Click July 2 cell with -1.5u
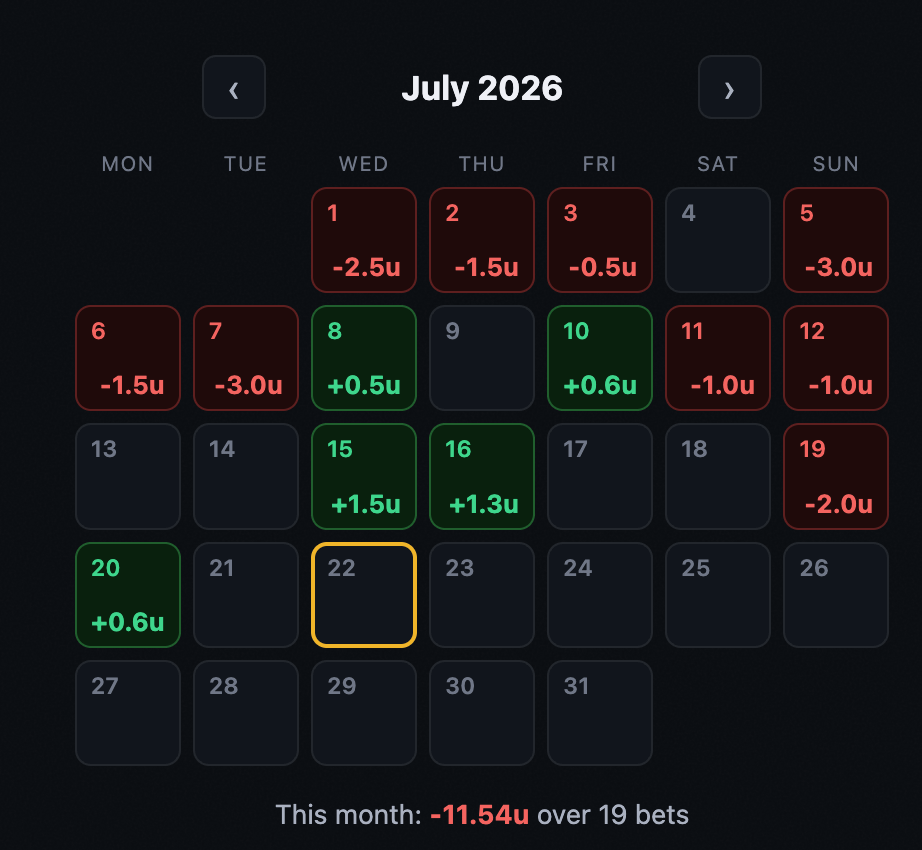The width and height of the screenshot is (922, 850). (x=482, y=240)
